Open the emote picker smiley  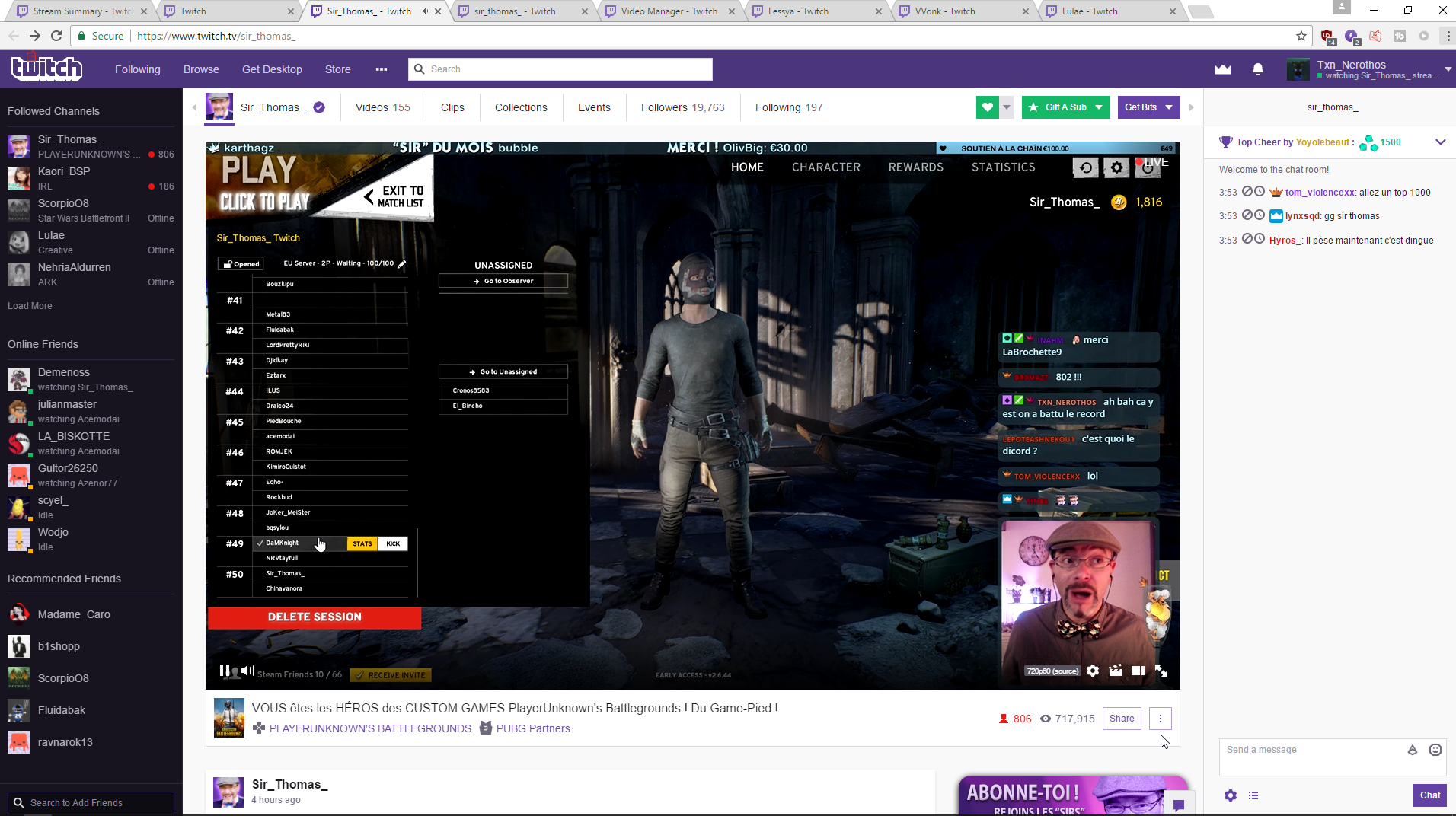pos(1435,750)
